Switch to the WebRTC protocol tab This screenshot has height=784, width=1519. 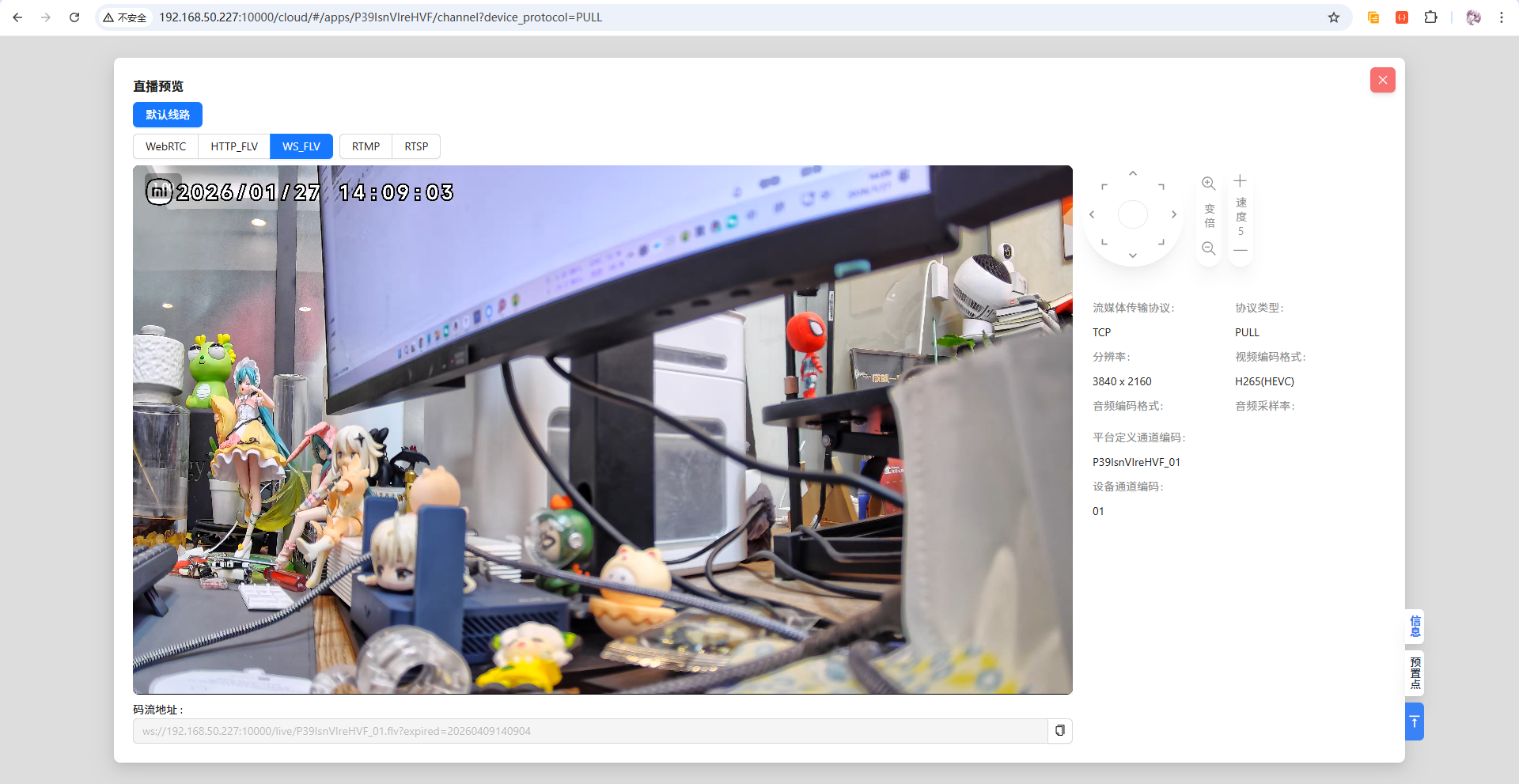165,146
